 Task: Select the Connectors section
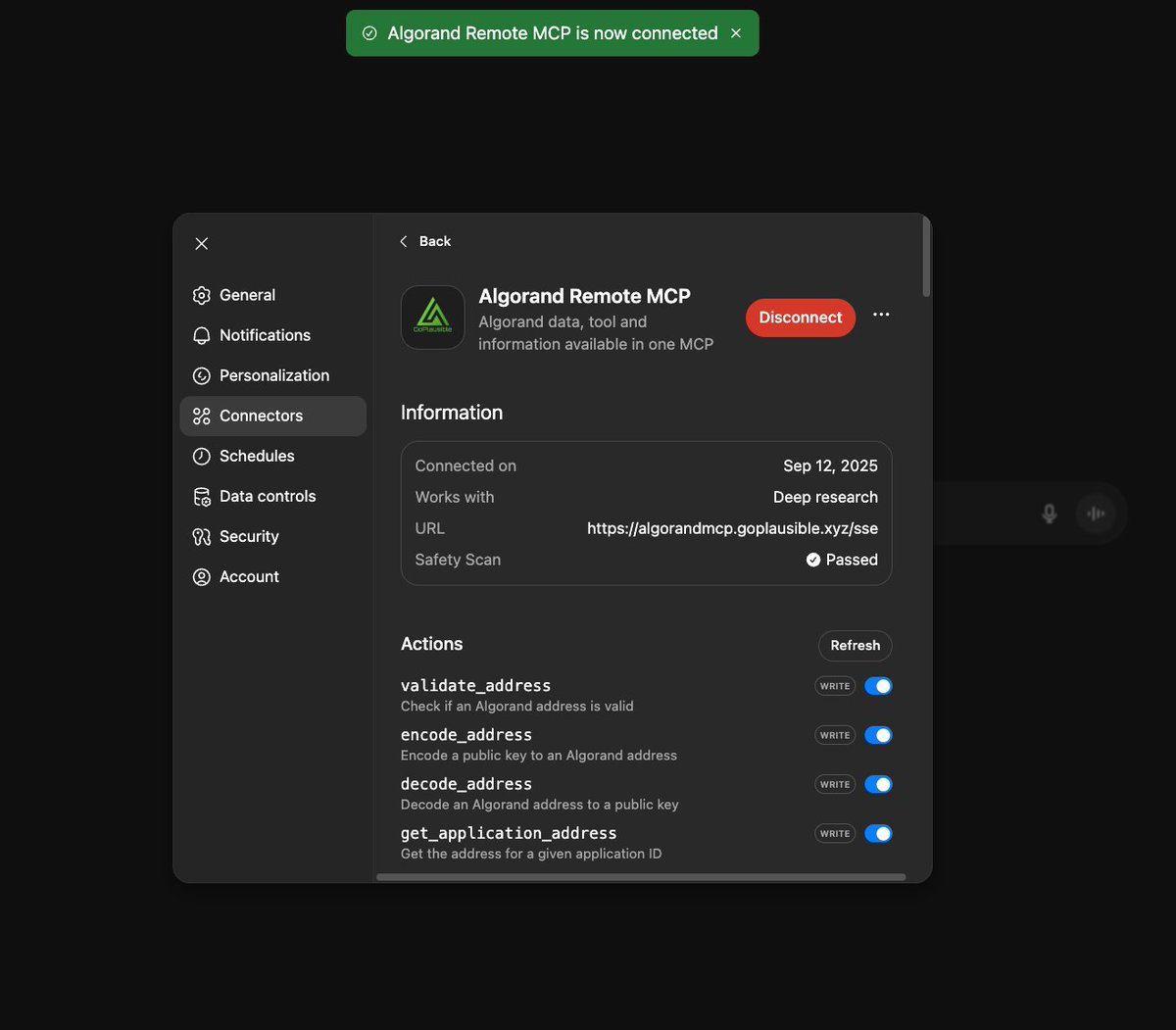tap(273, 416)
